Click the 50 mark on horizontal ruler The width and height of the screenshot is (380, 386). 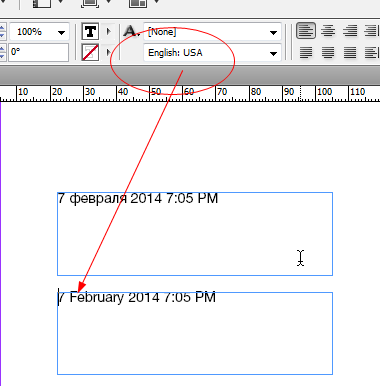[156, 92]
